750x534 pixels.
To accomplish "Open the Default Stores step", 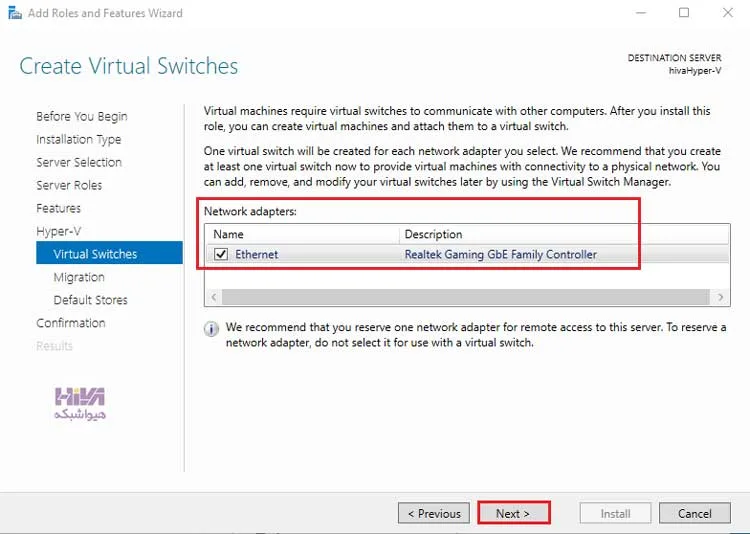I will (90, 300).
